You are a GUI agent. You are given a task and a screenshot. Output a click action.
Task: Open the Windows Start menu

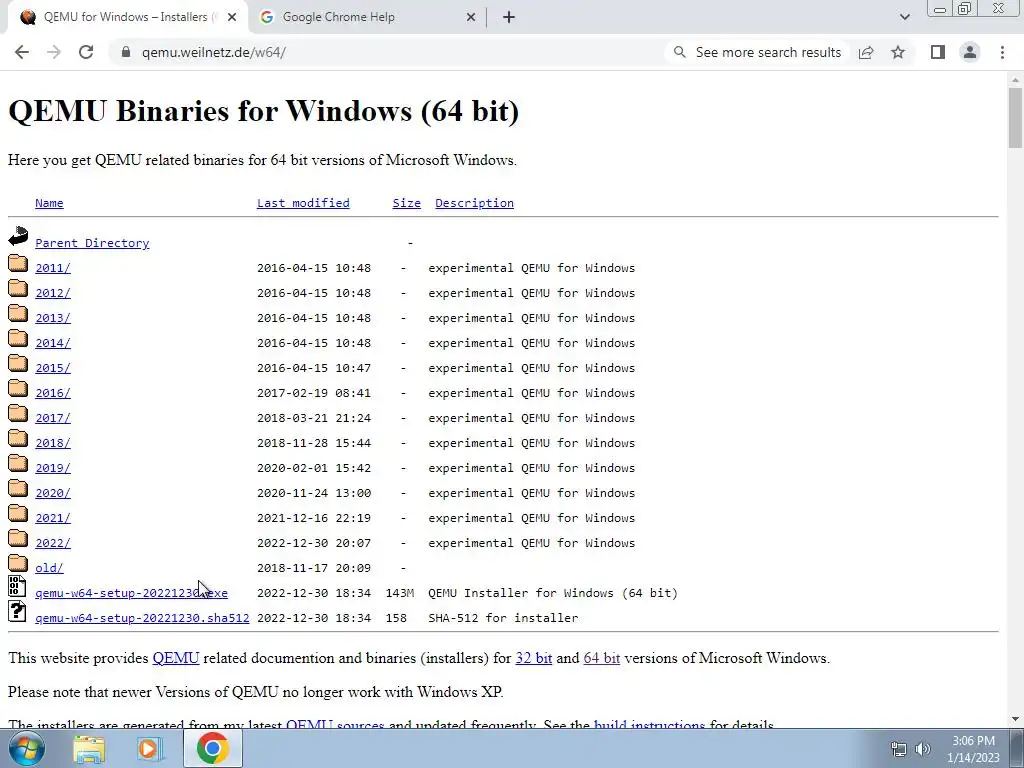point(27,748)
